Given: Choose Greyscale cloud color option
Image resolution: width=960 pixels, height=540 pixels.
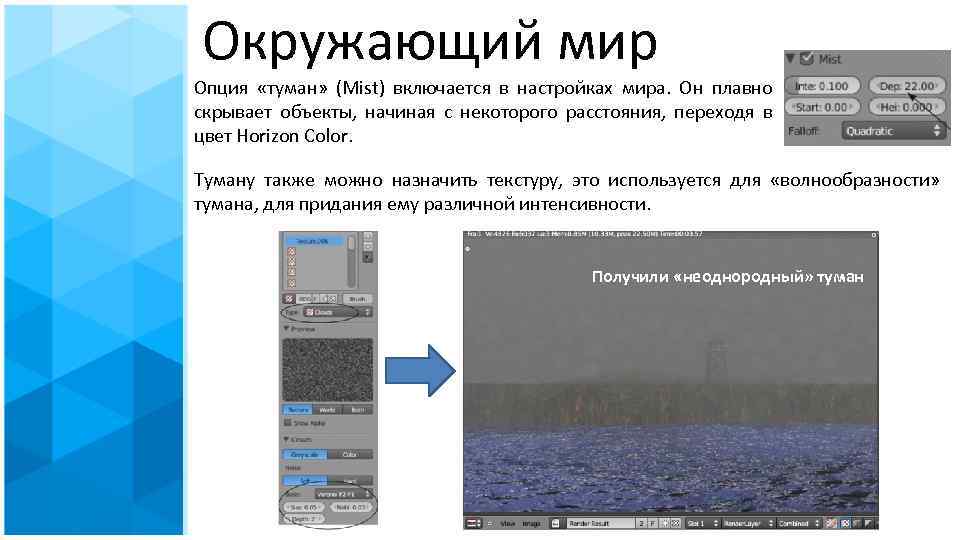Looking at the screenshot, I should (x=304, y=454).
